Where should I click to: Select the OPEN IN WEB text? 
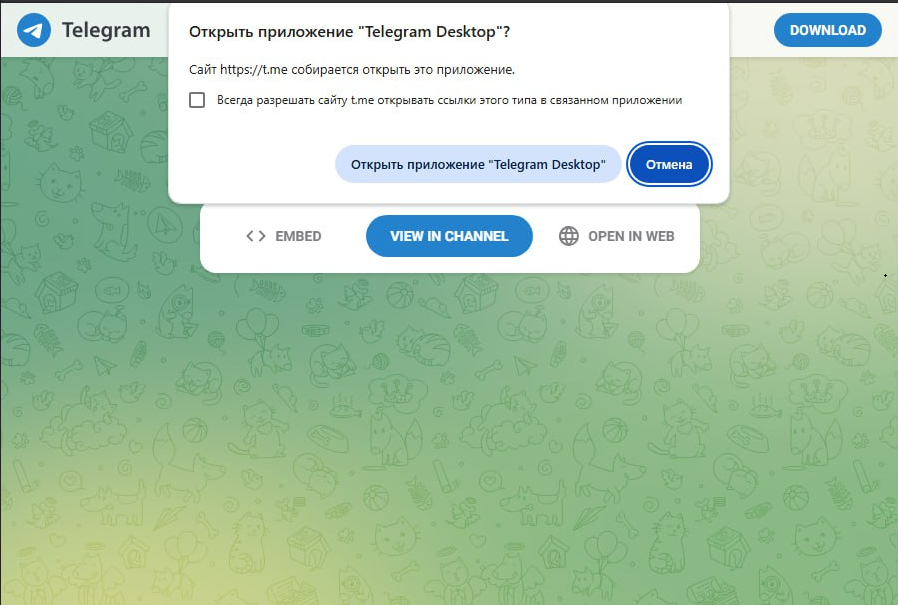pos(631,236)
